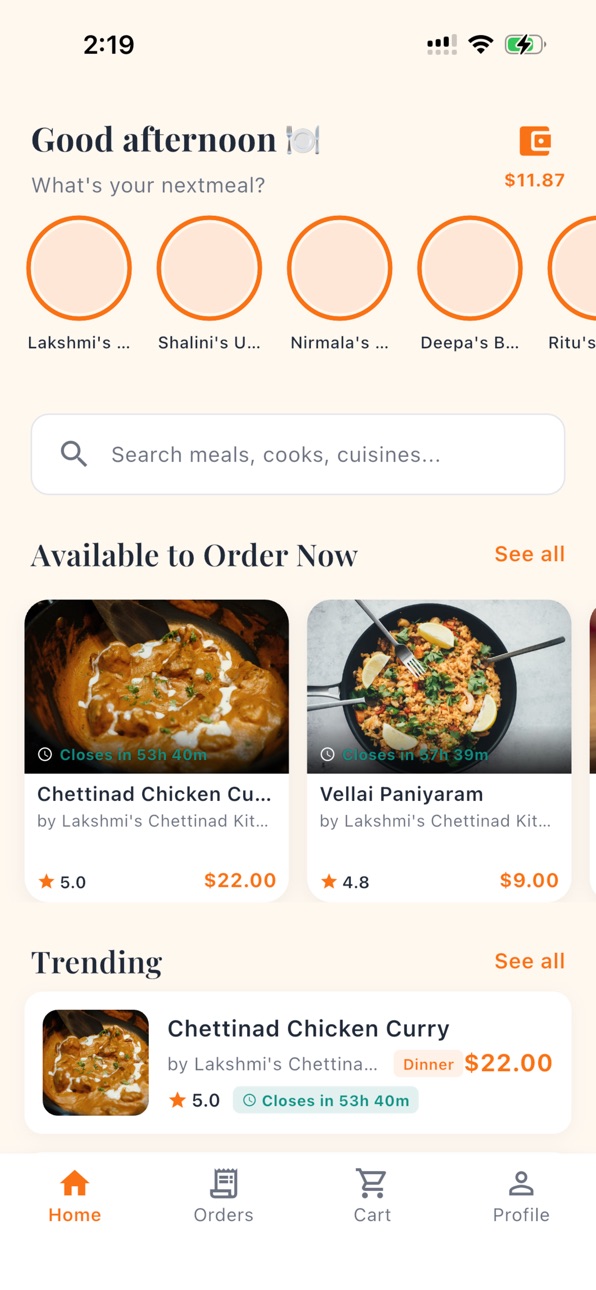Viewport: 596px width, 1290px height.
Task: Open Deepa's cook story circle
Action: coord(470,268)
